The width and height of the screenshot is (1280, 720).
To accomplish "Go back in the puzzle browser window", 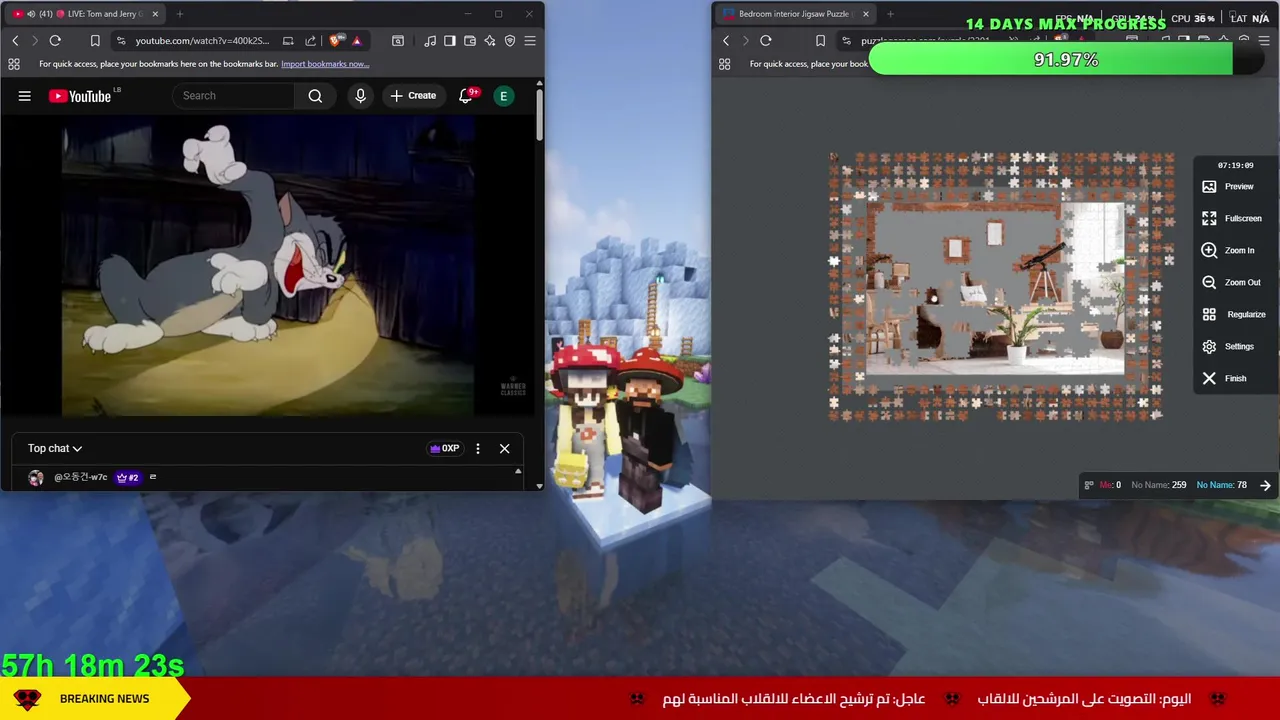I will 726,41.
